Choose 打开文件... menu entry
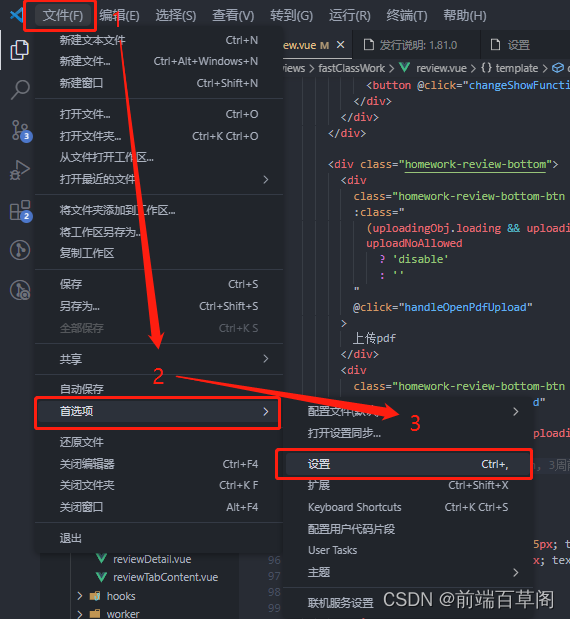Screen dimensions: 570x619 tap(159, 114)
